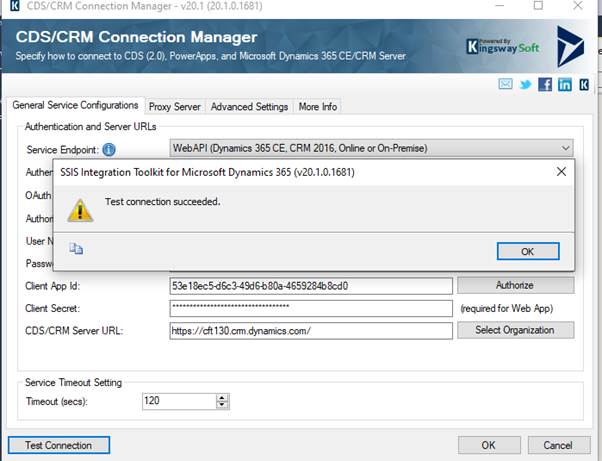Copy message using dialog copy icon
This screenshot has width=602, height=461.
point(76,249)
